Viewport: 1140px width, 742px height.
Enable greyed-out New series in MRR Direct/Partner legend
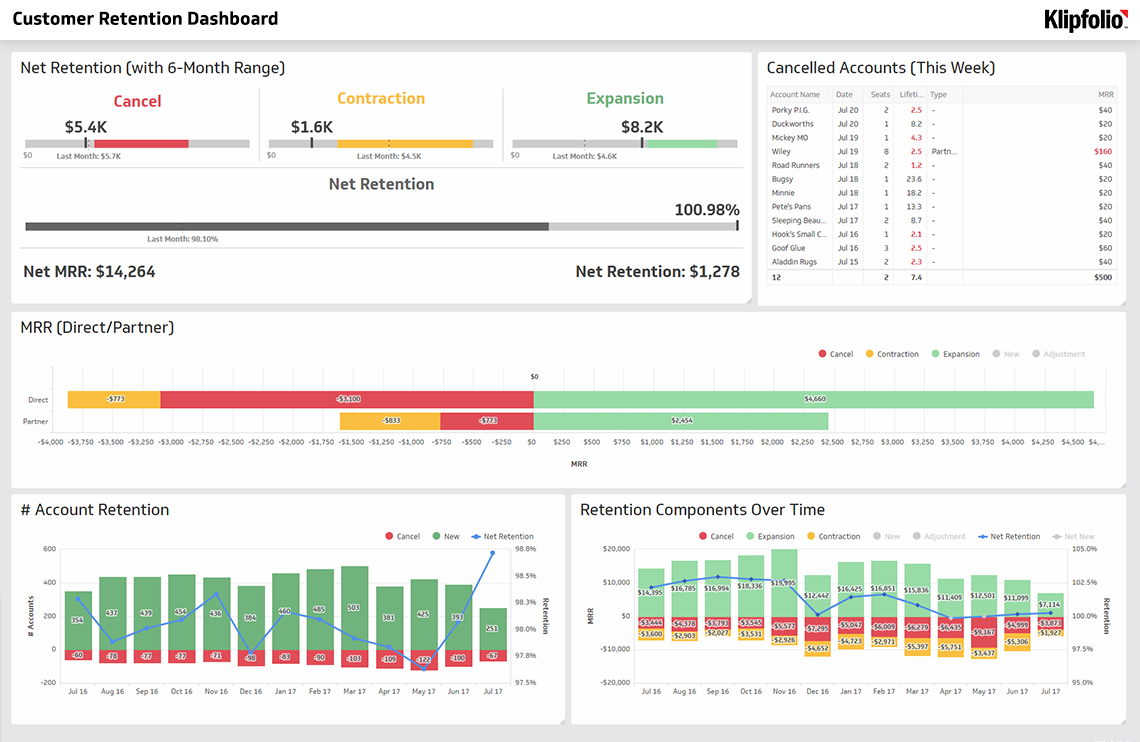point(1005,354)
